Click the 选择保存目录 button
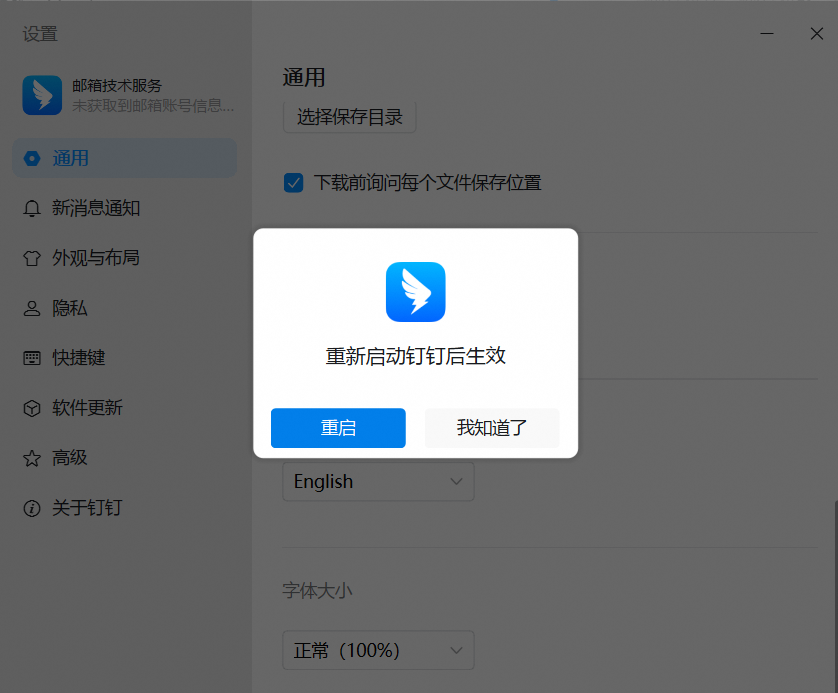Viewport: 838px width, 693px height. [x=349, y=117]
